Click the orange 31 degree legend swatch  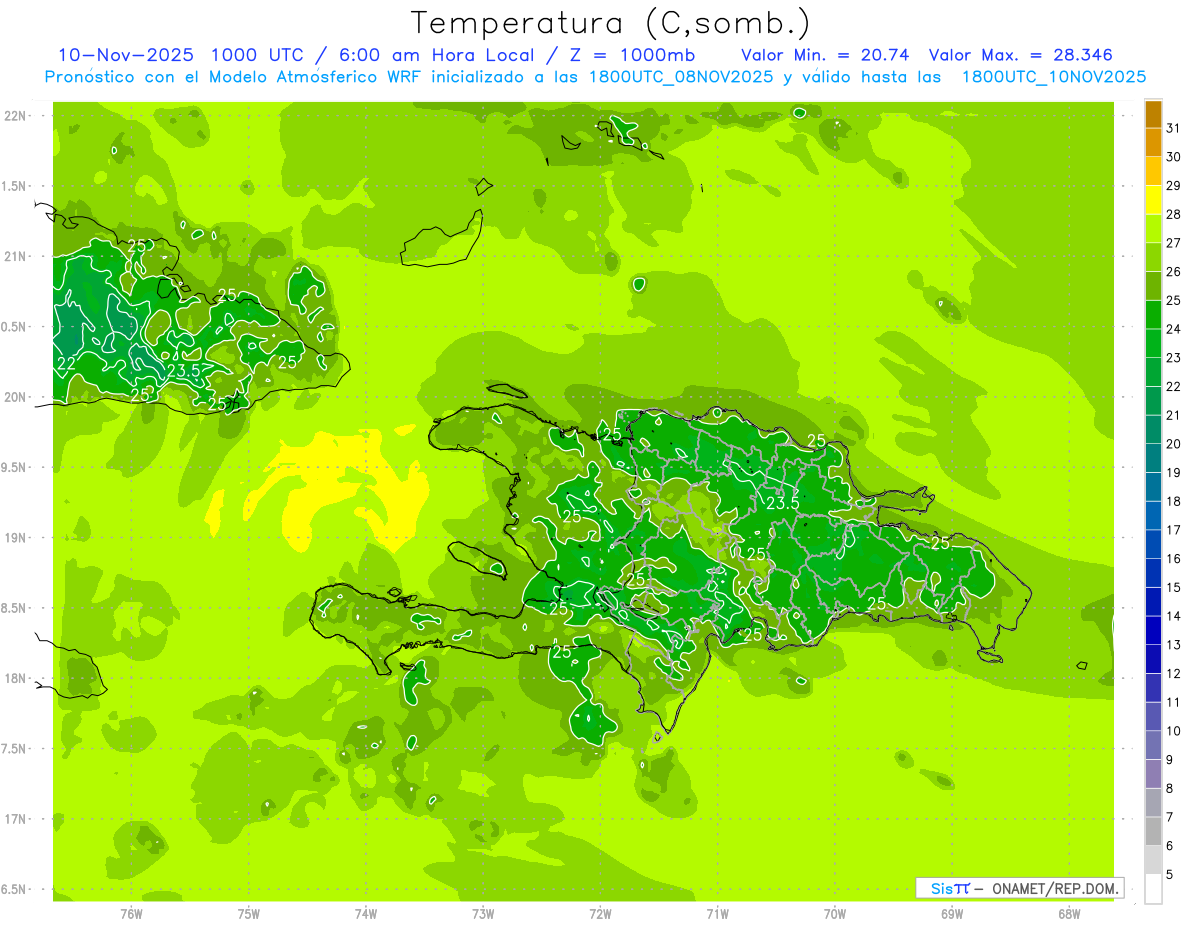(x=1153, y=114)
